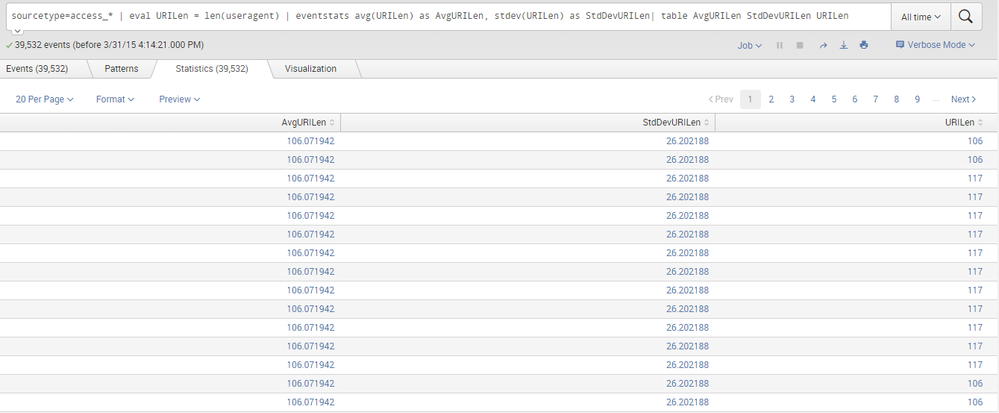Open the Visualization tab
Screen dimensions: 999x413
[x=310, y=69]
